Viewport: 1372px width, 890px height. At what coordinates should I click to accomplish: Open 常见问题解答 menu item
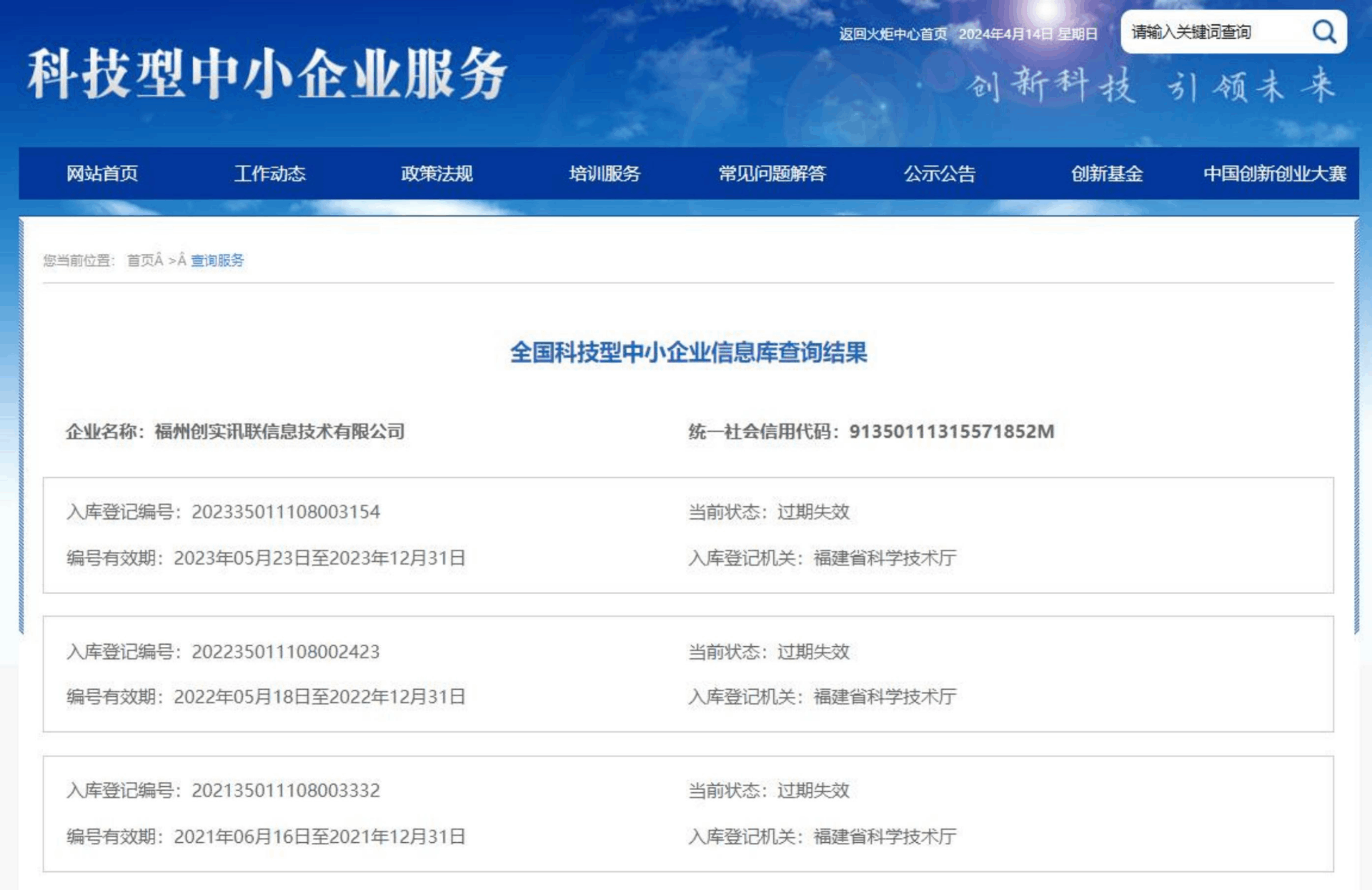point(772,174)
